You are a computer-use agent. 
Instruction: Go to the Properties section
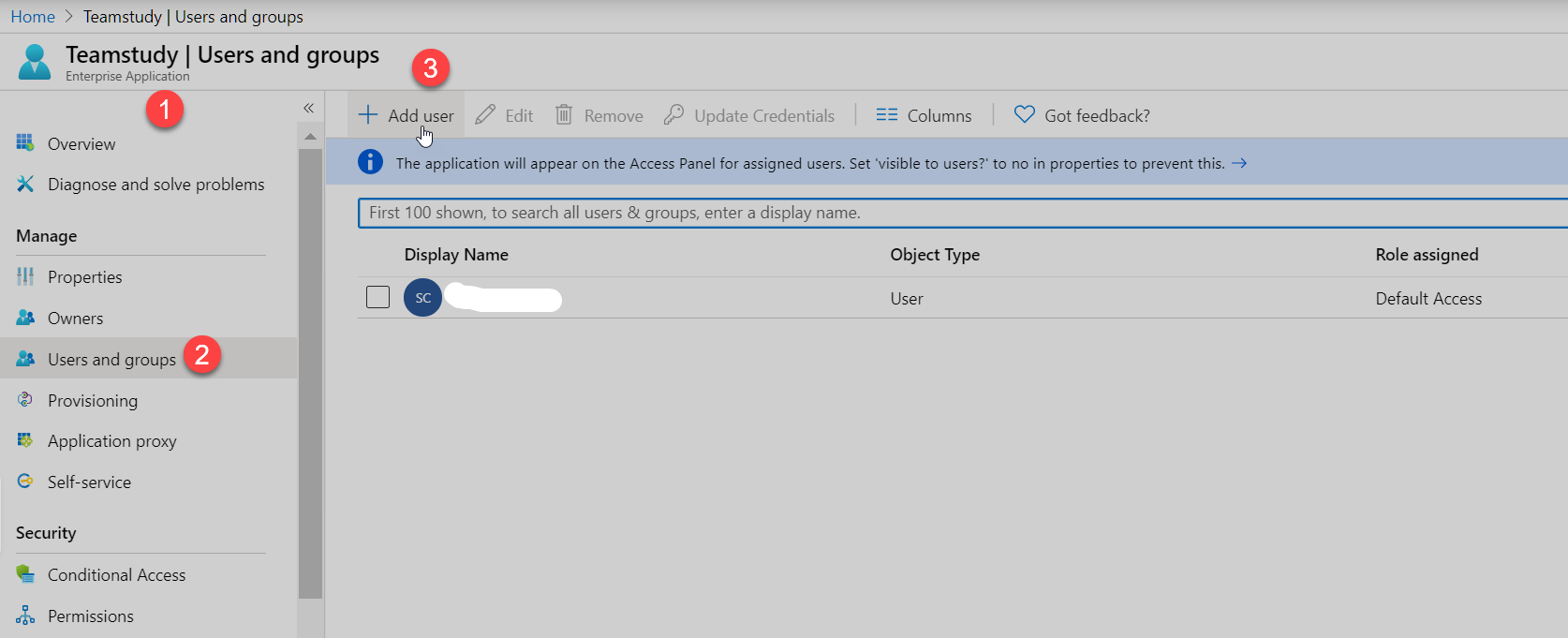pos(84,277)
